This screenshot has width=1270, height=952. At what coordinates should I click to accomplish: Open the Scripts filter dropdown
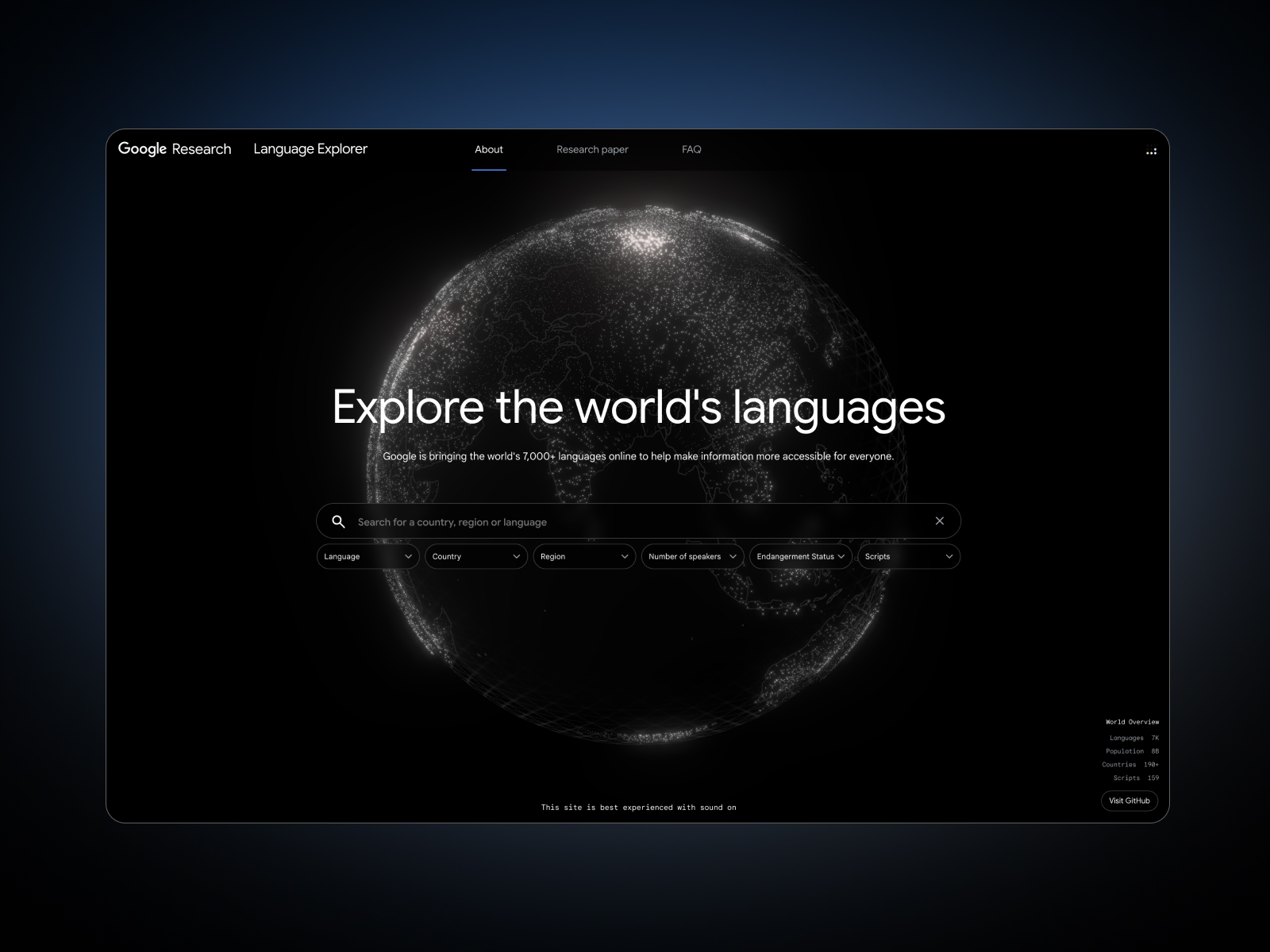(908, 556)
